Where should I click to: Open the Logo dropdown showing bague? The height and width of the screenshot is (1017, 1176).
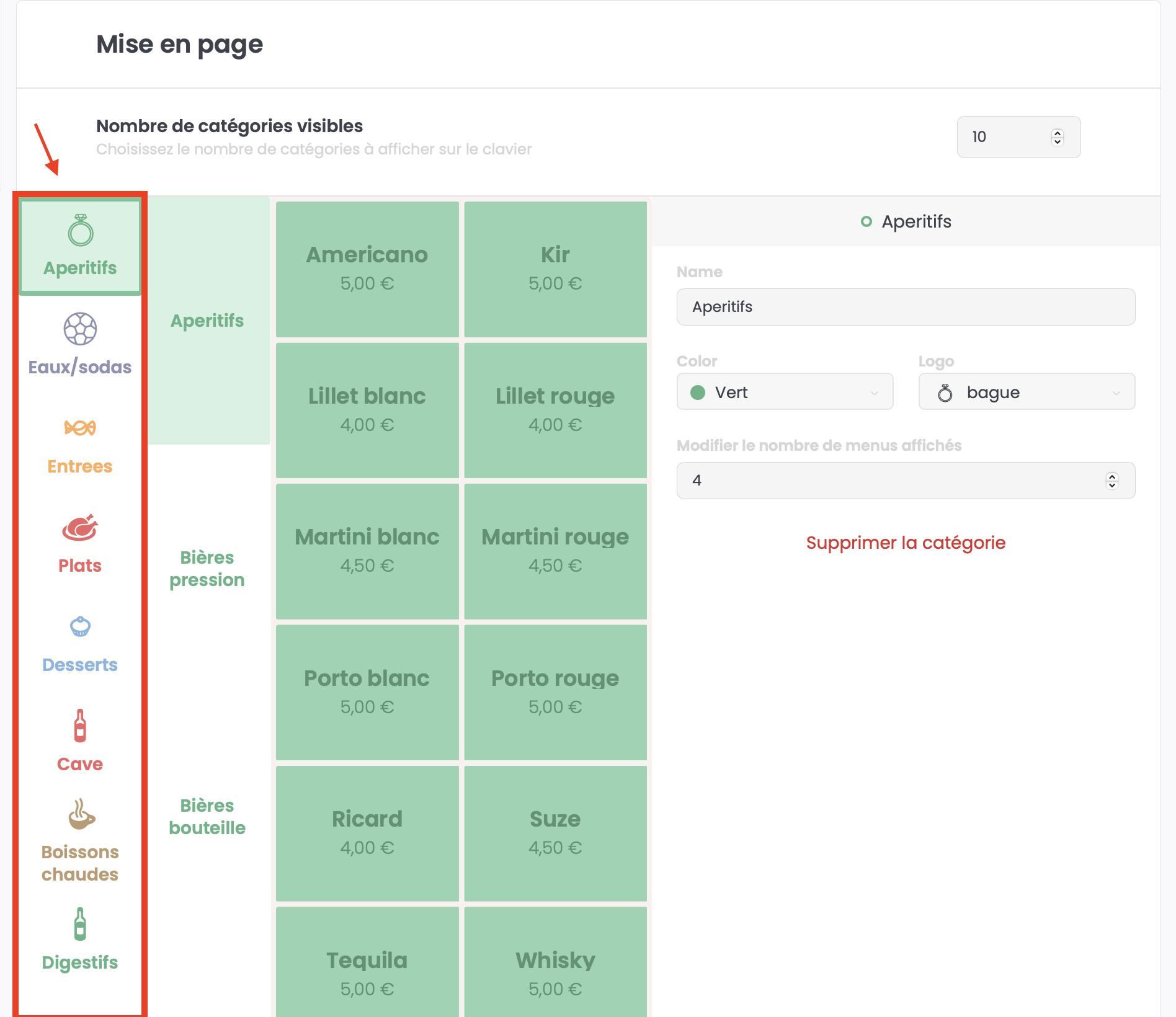(x=1027, y=392)
